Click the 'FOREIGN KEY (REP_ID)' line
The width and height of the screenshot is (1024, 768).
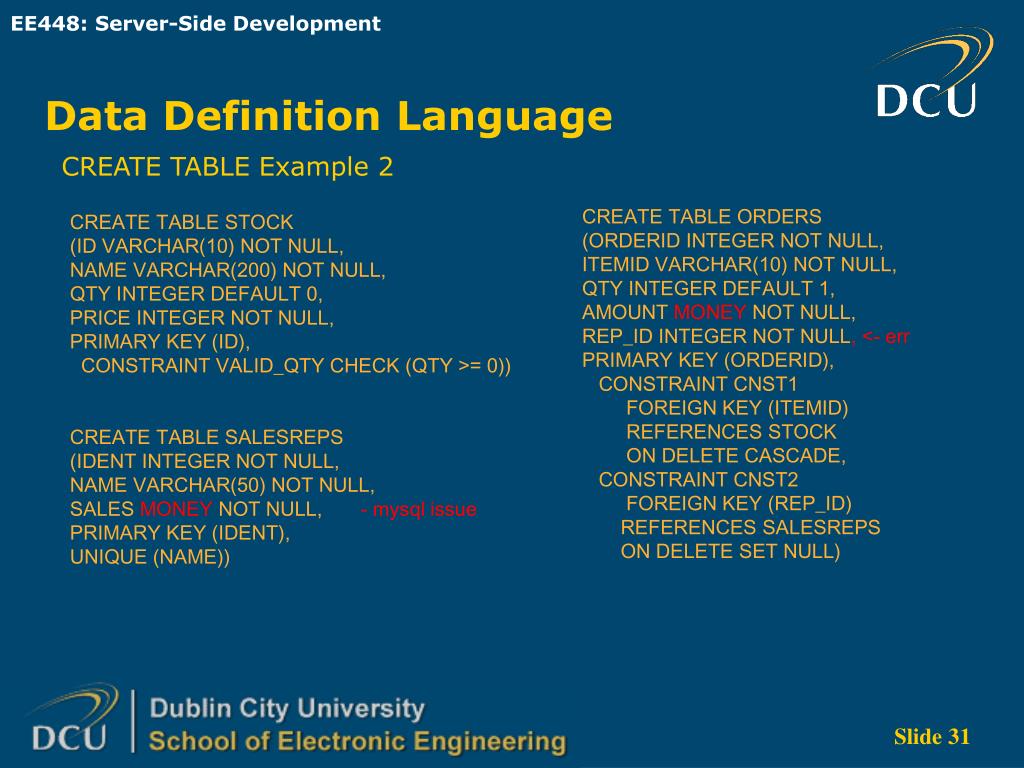click(x=739, y=504)
